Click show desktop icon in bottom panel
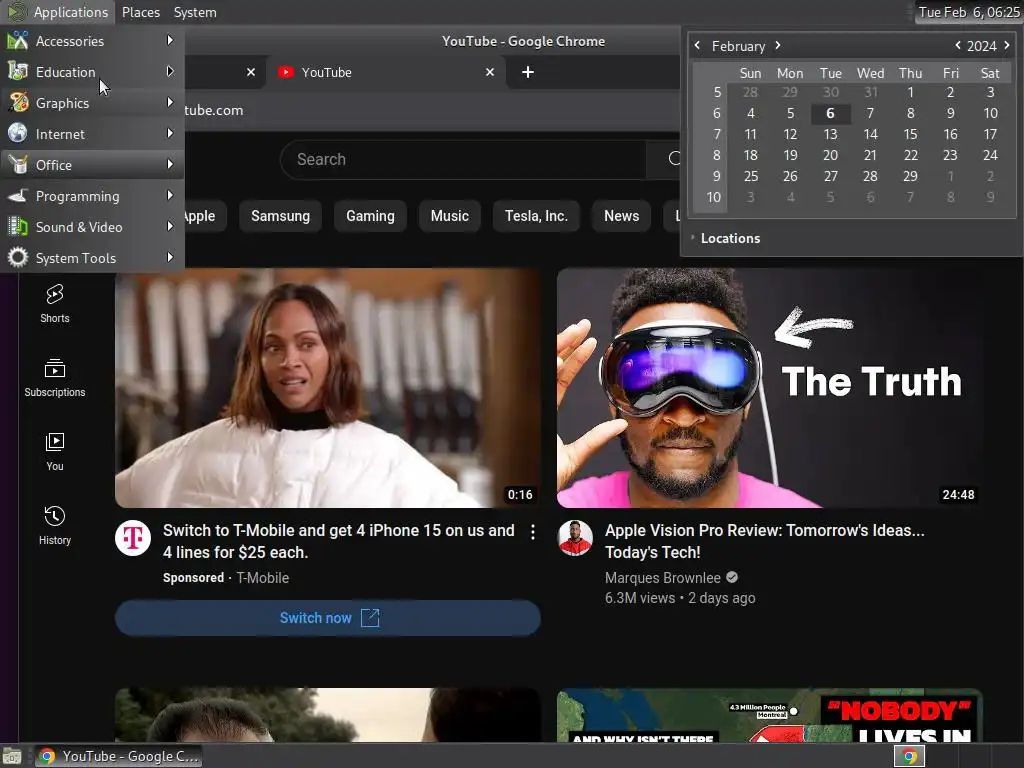 12,756
